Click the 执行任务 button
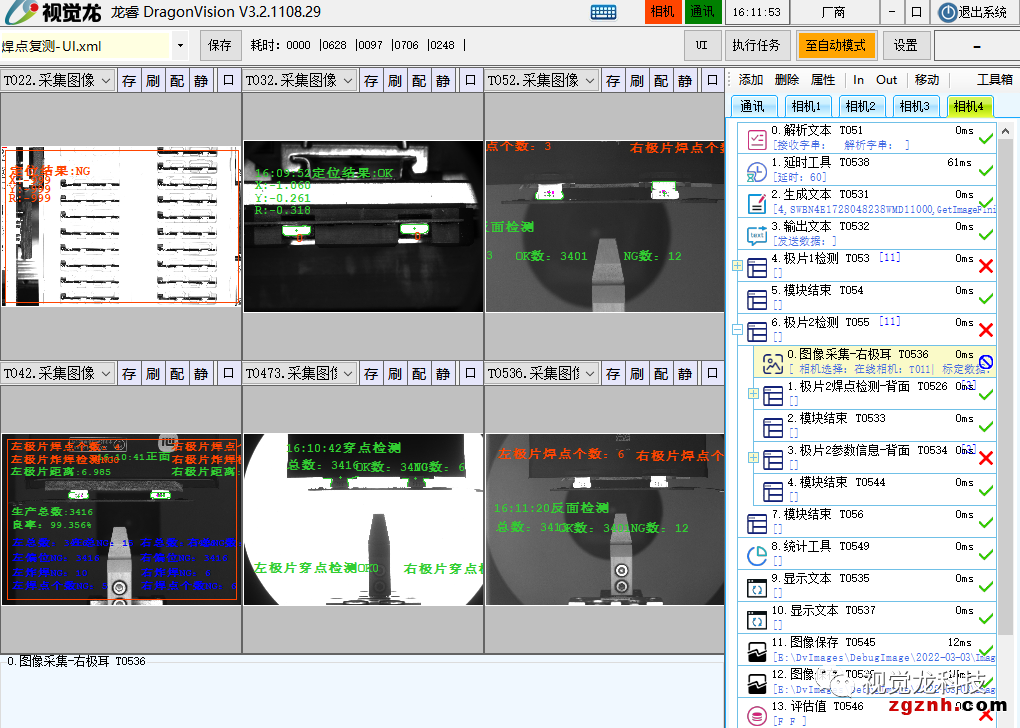The image size is (1020, 728). tap(756, 46)
